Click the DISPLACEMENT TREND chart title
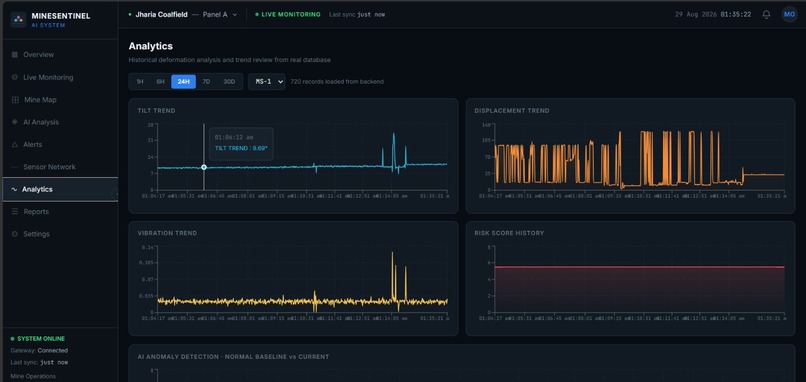Viewport: 806px width, 382px height. pyautogui.click(x=512, y=111)
